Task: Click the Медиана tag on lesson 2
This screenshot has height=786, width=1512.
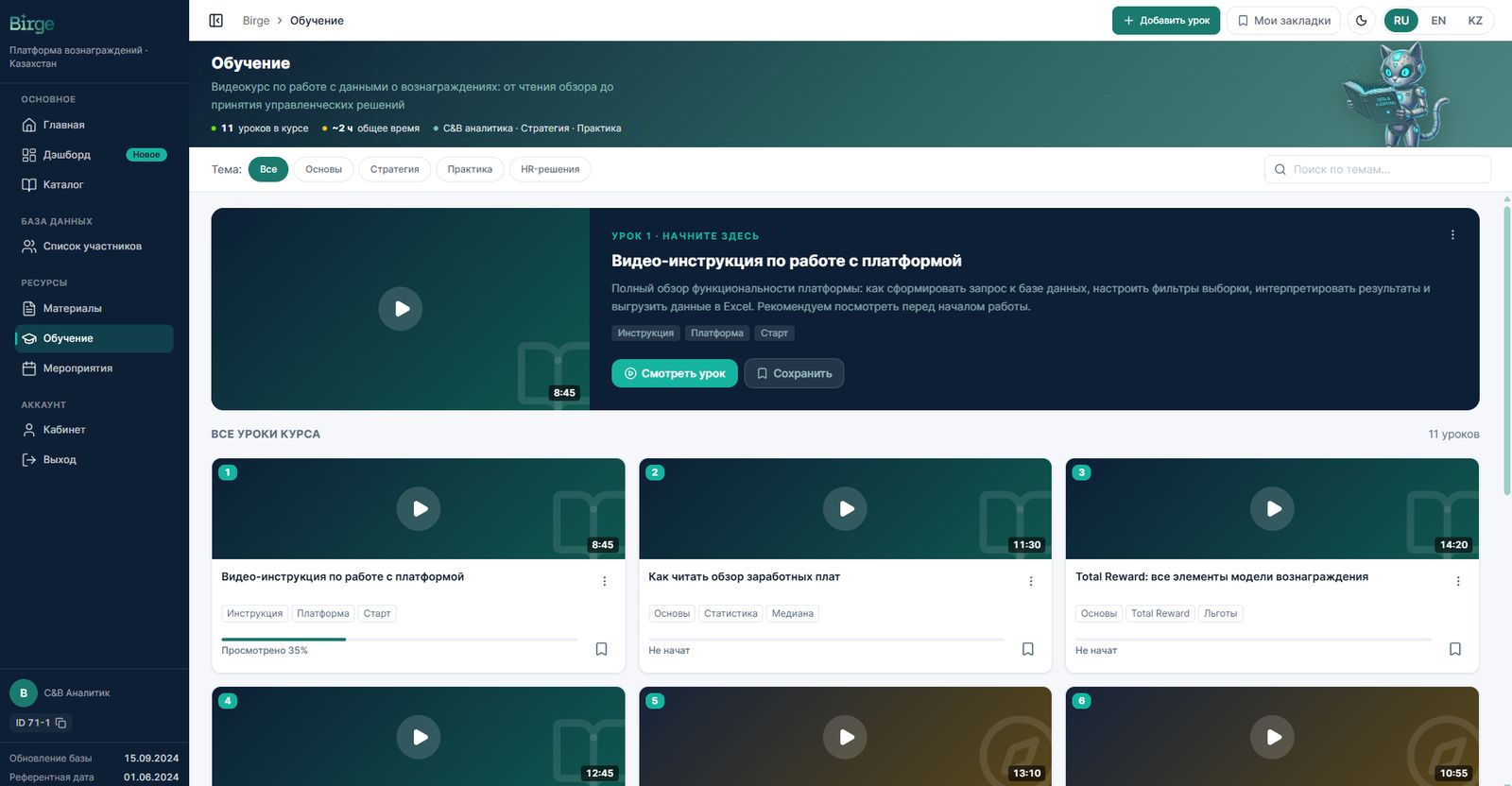Action: click(x=792, y=613)
